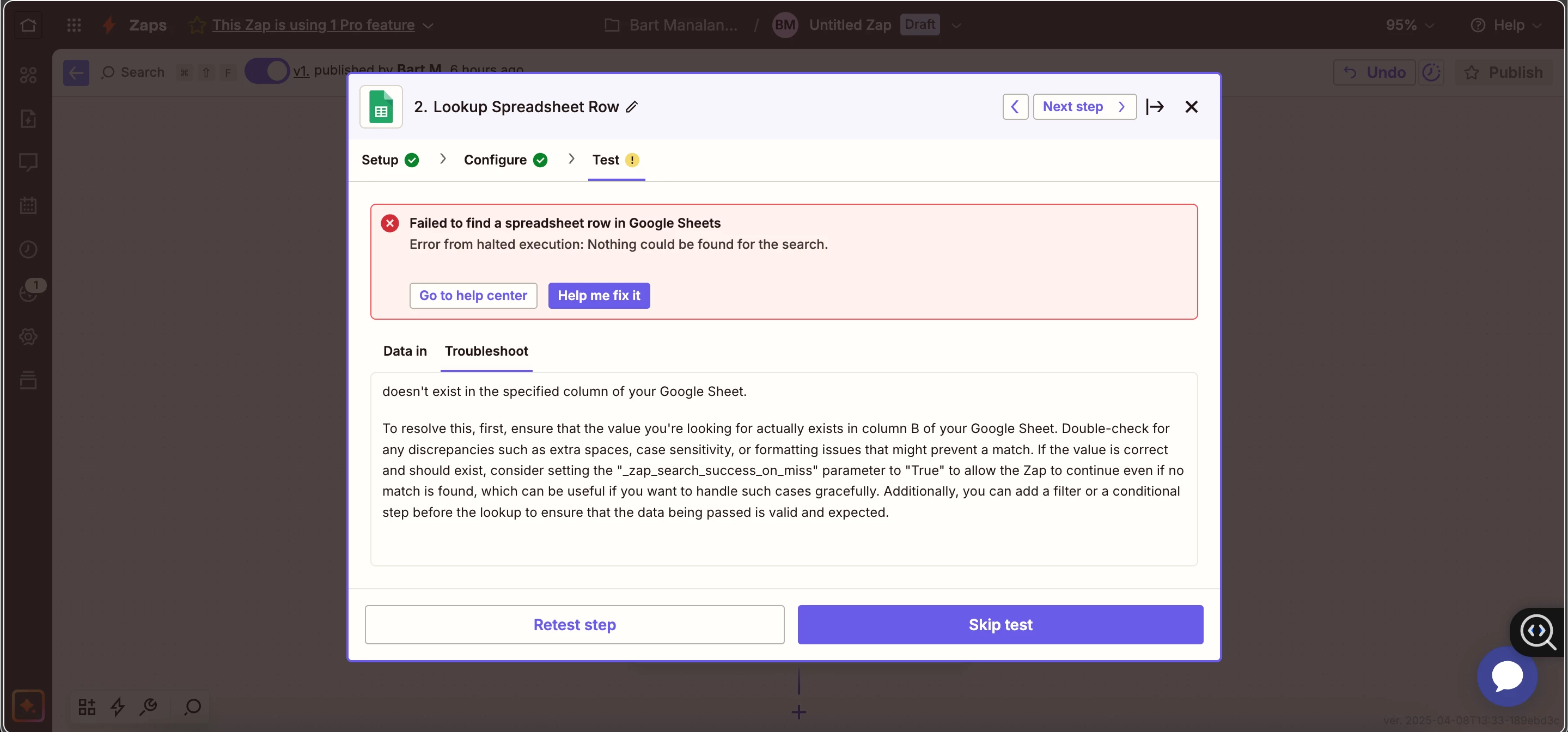Open the folder icon next to Bart Manalan
This screenshot has height=732, width=1568.
coord(612,25)
